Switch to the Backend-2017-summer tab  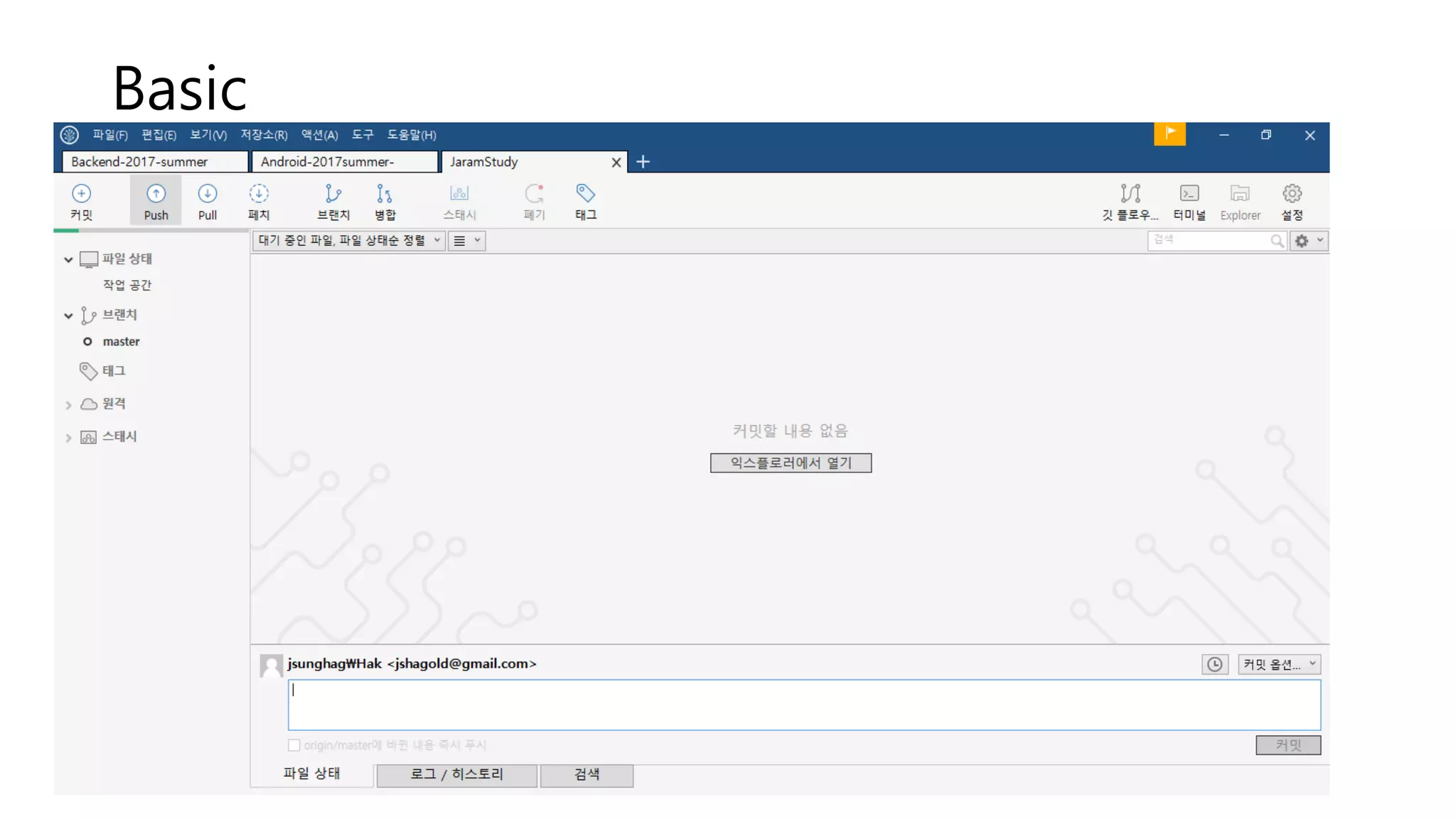[x=155, y=162]
